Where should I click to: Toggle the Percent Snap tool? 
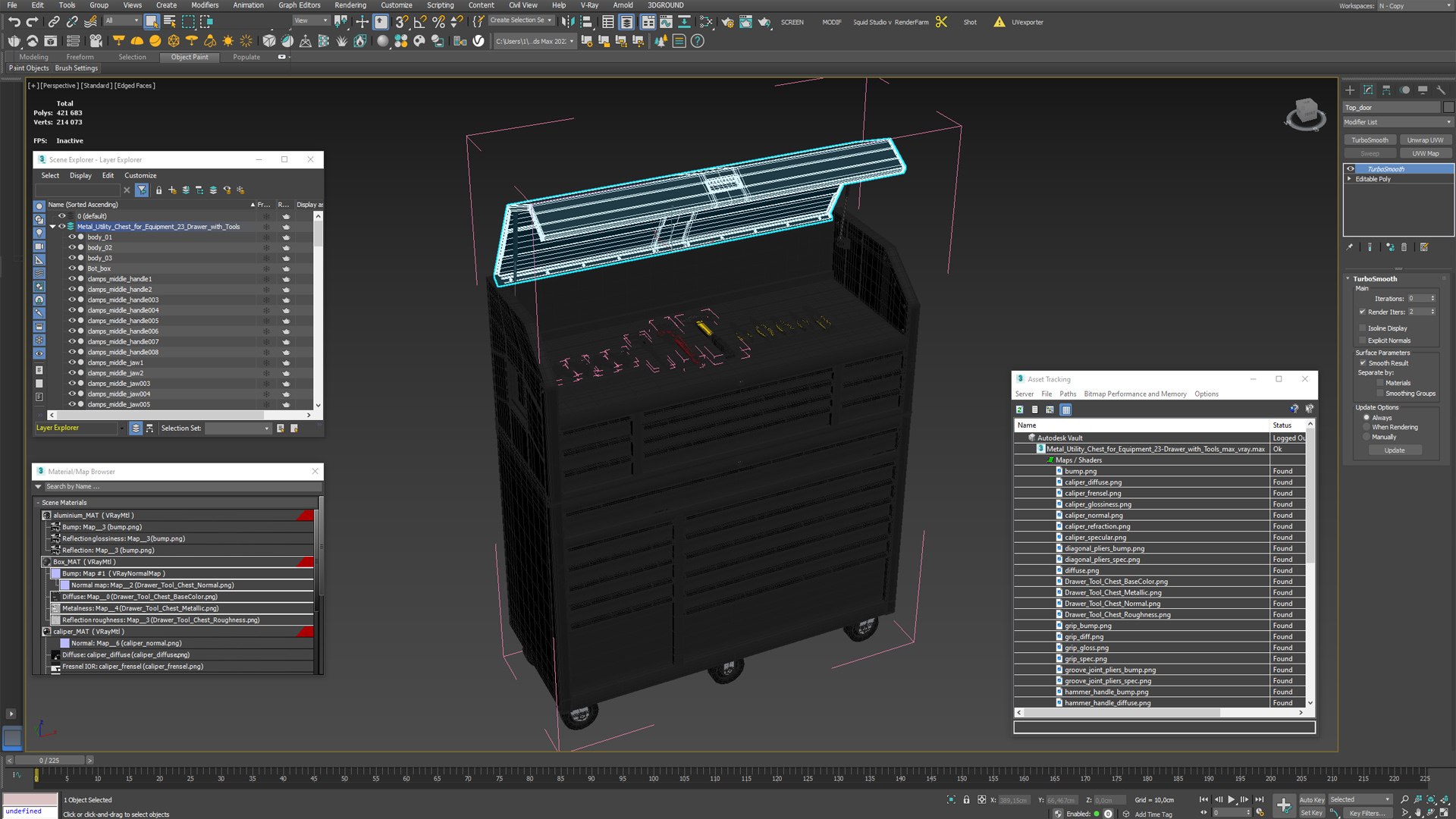438,22
